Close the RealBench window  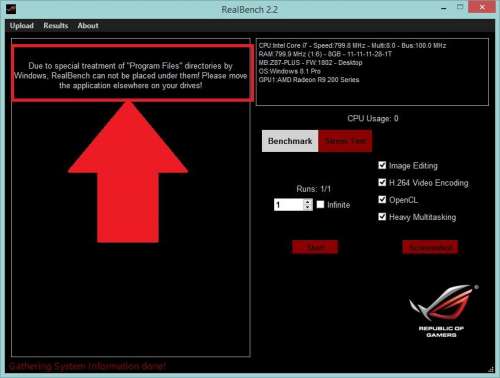(x=482, y=7)
